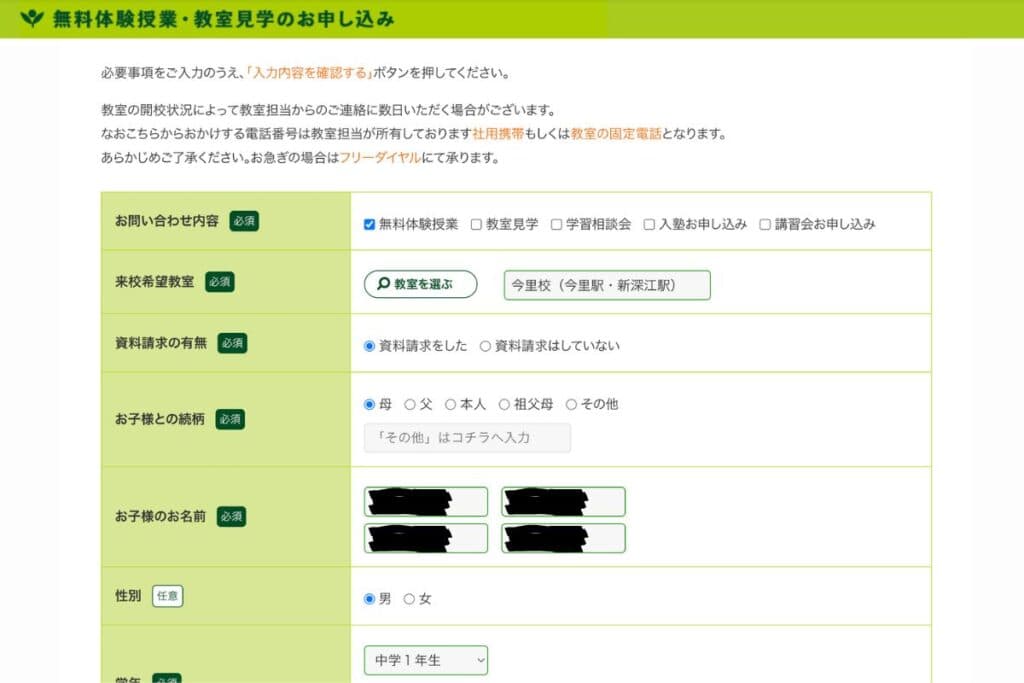This screenshot has width=1024, height=683.
Task: Click the 資料請求の有無 row label
Action: tap(161, 343)
